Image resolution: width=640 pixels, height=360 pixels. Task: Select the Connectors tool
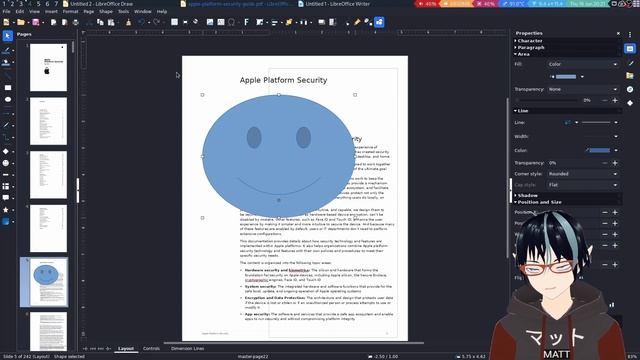(6, 137)
